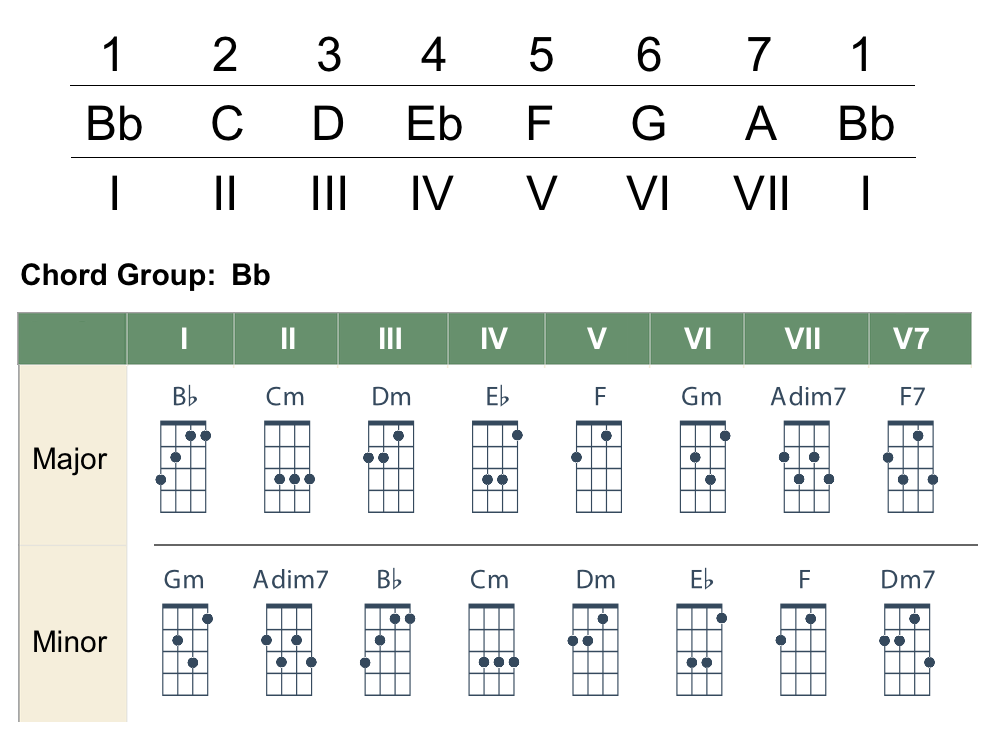Image resolution: width=987 pixels, height=740 pixels.
Task: Select Eb chord diagram in Minor row
Action: coord(700,650)
